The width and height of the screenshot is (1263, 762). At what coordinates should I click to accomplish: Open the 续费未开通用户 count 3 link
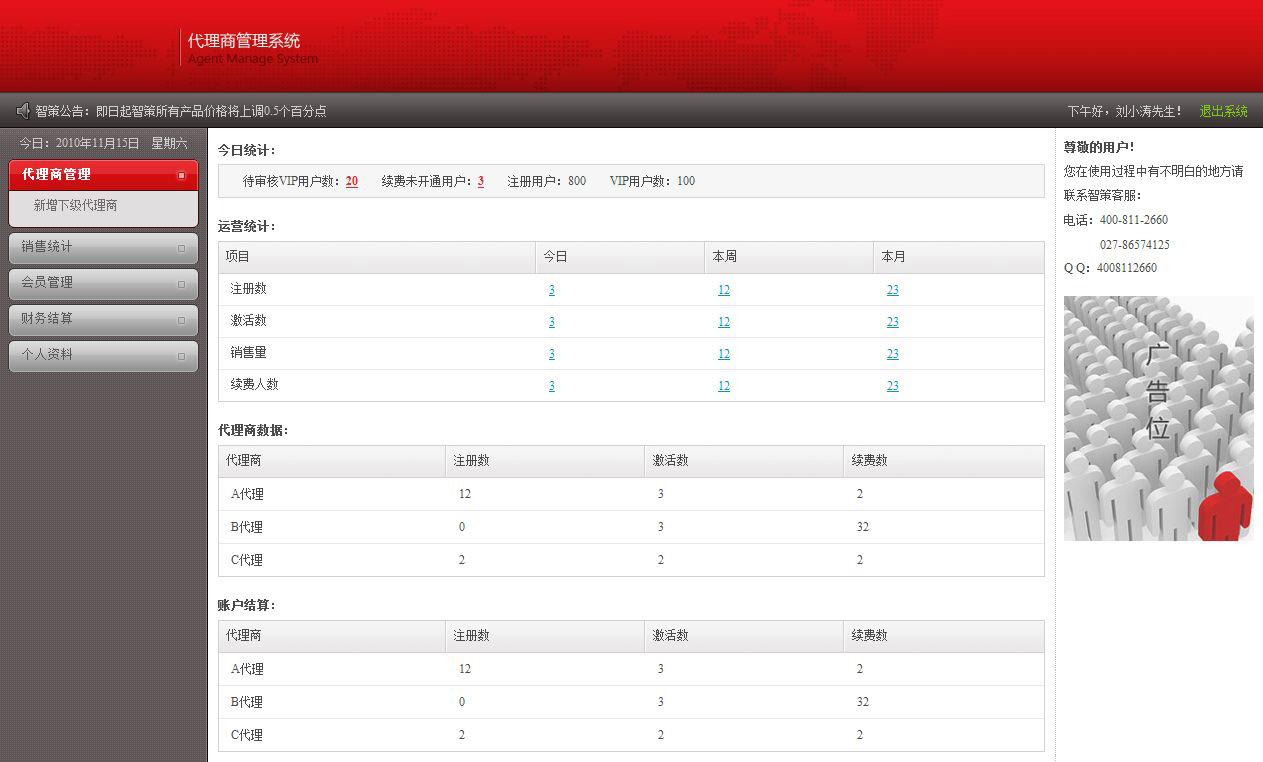click(x=481, y=181)
